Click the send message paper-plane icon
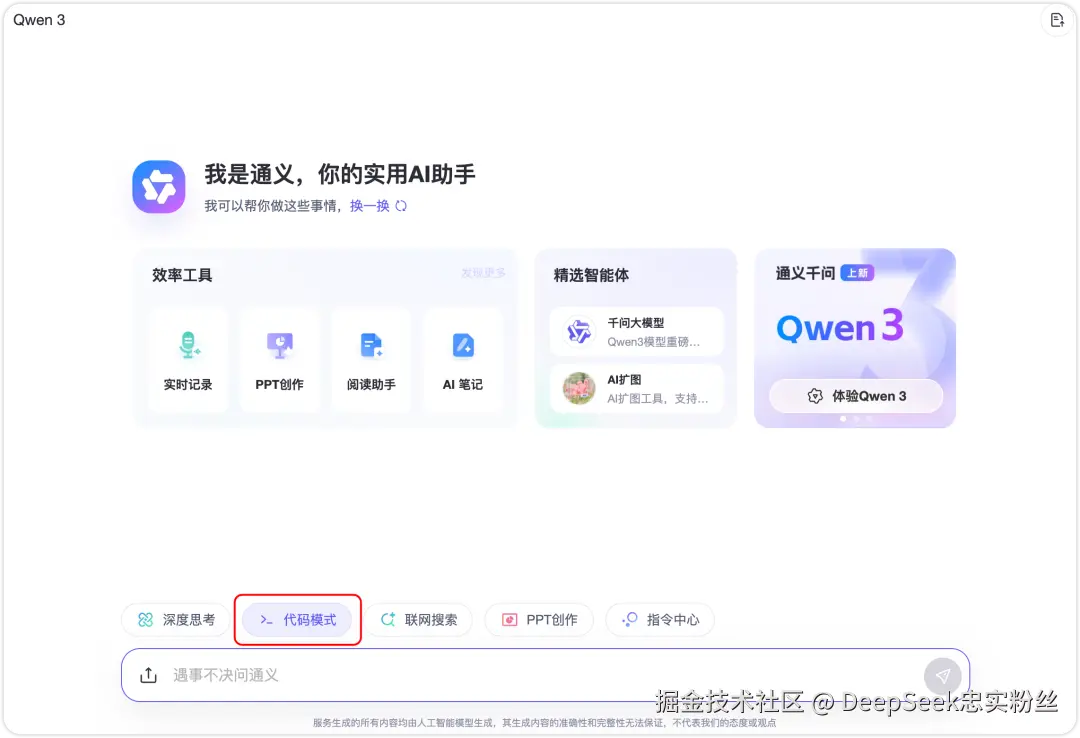Screen dimensions: 1080x738 click(941, 675)
